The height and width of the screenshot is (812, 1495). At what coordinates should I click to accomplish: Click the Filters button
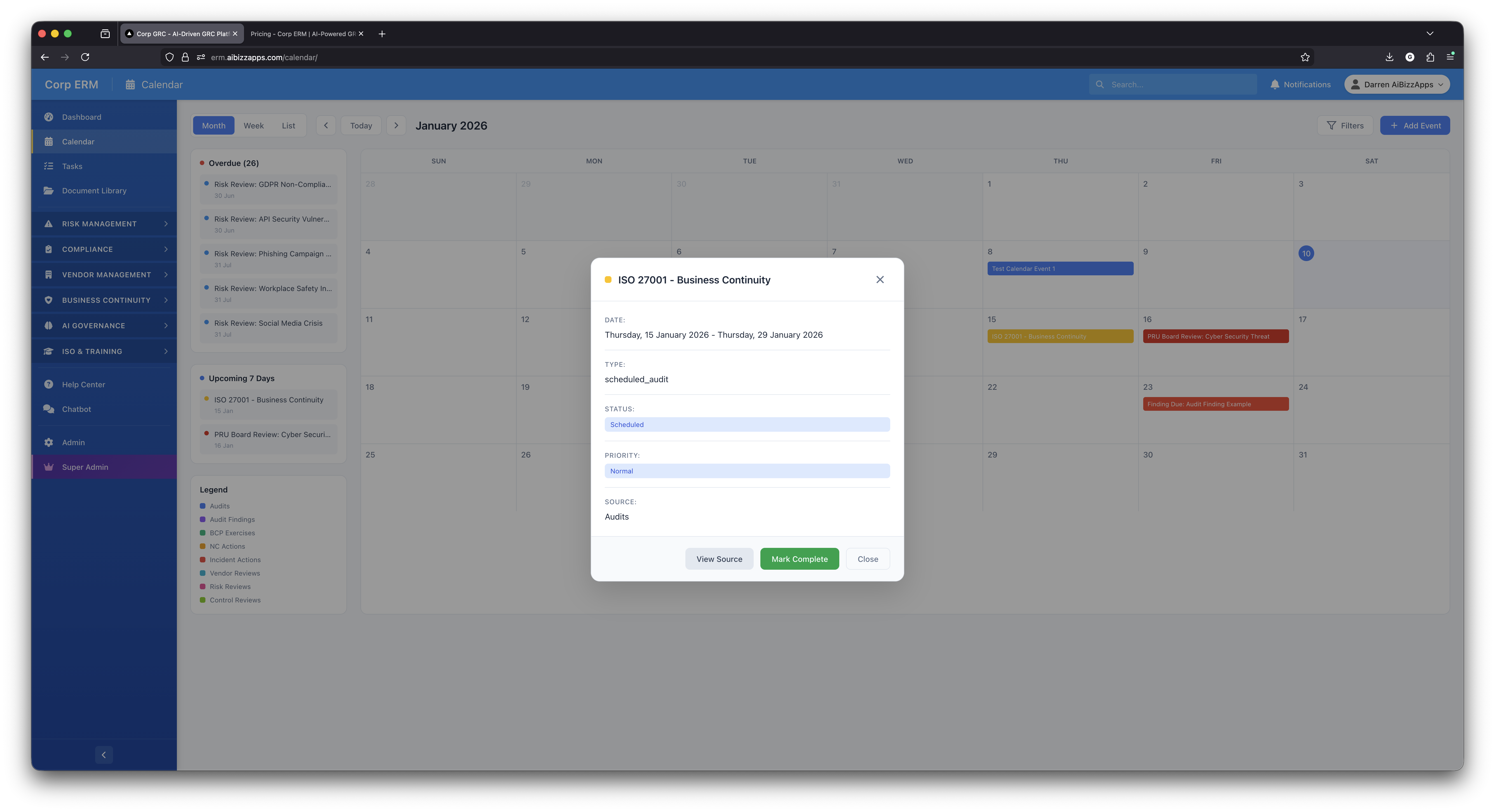1345,126
